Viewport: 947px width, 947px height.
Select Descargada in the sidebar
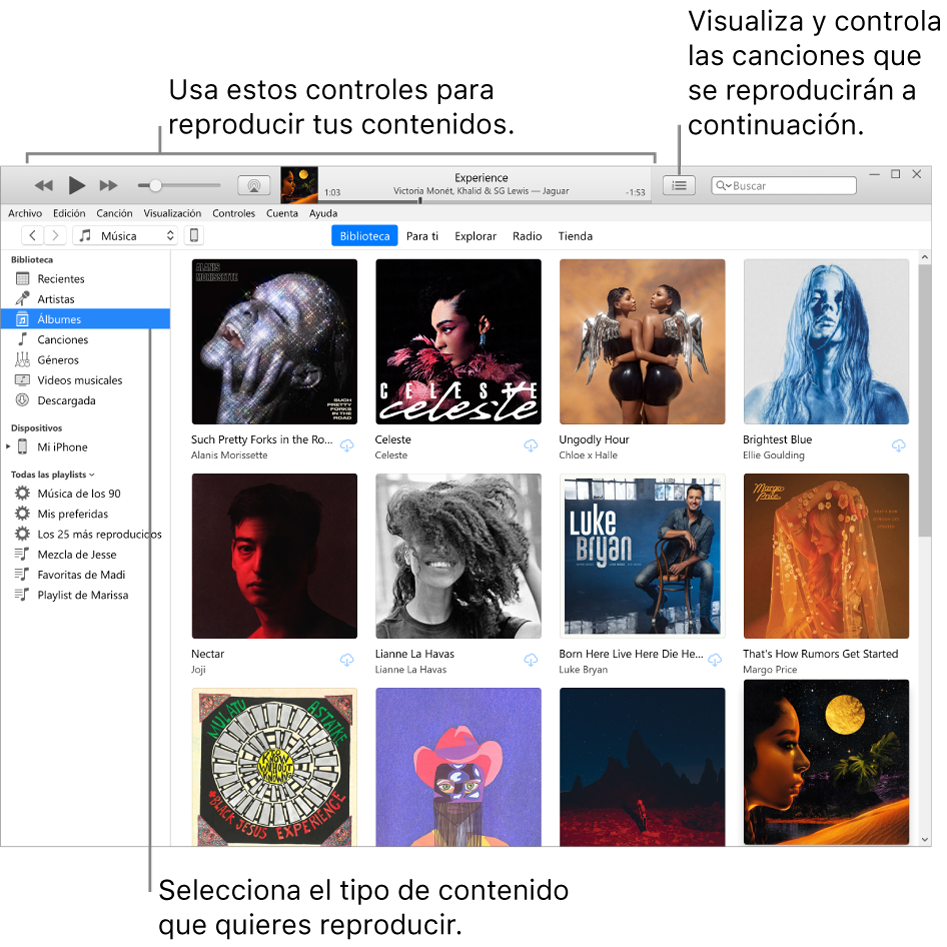(x=85, y=400)
